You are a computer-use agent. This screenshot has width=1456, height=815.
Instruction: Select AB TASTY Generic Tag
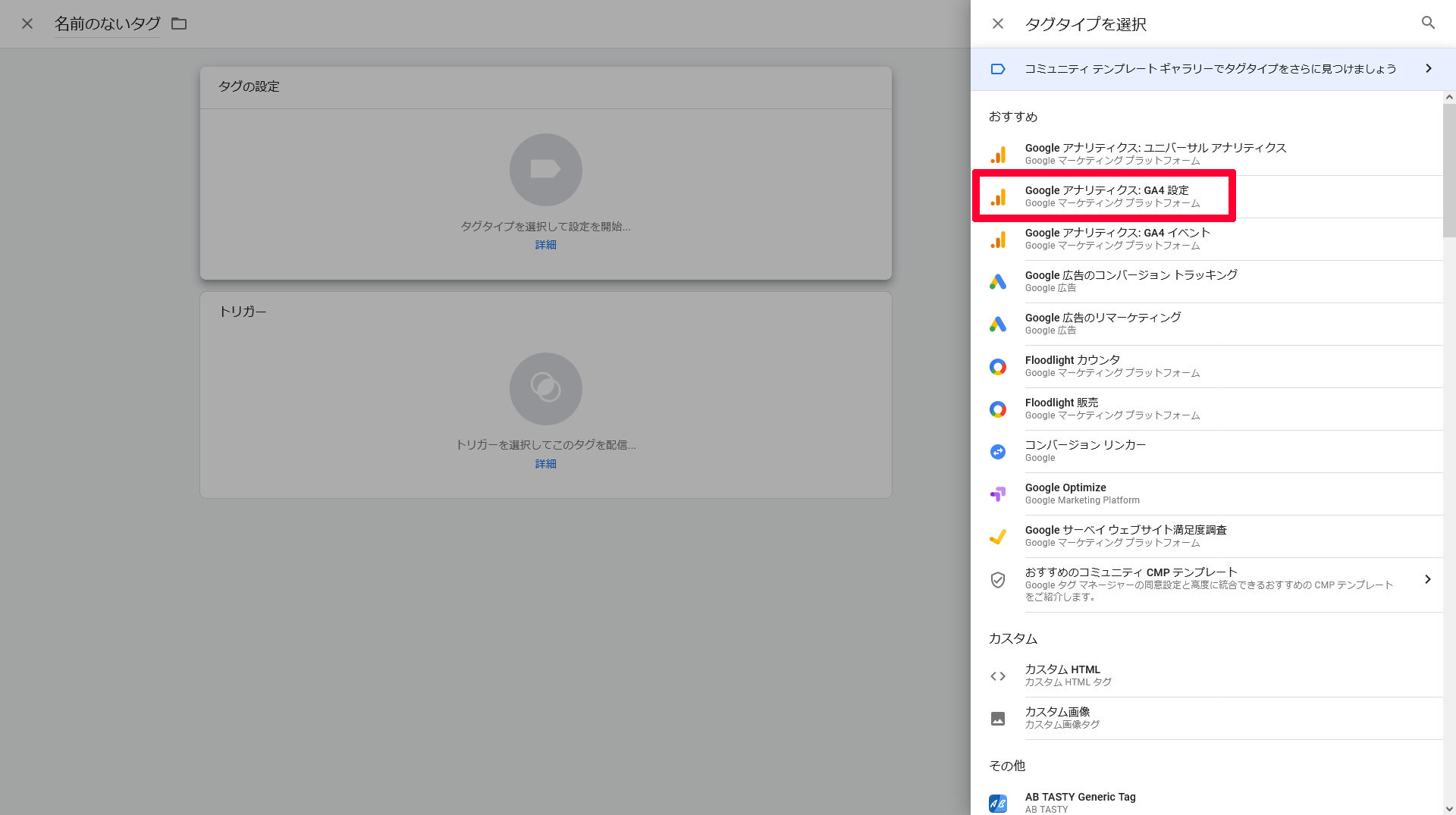pyautogui.click(x=1207, y=800)
